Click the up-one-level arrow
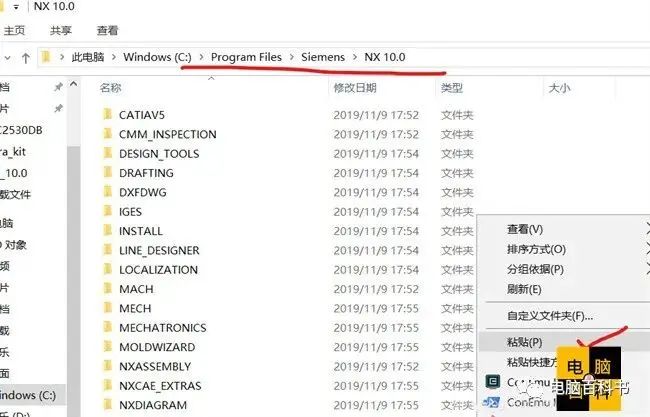The width and height of the screenshot is (650, 417). (x=26, y=58)
